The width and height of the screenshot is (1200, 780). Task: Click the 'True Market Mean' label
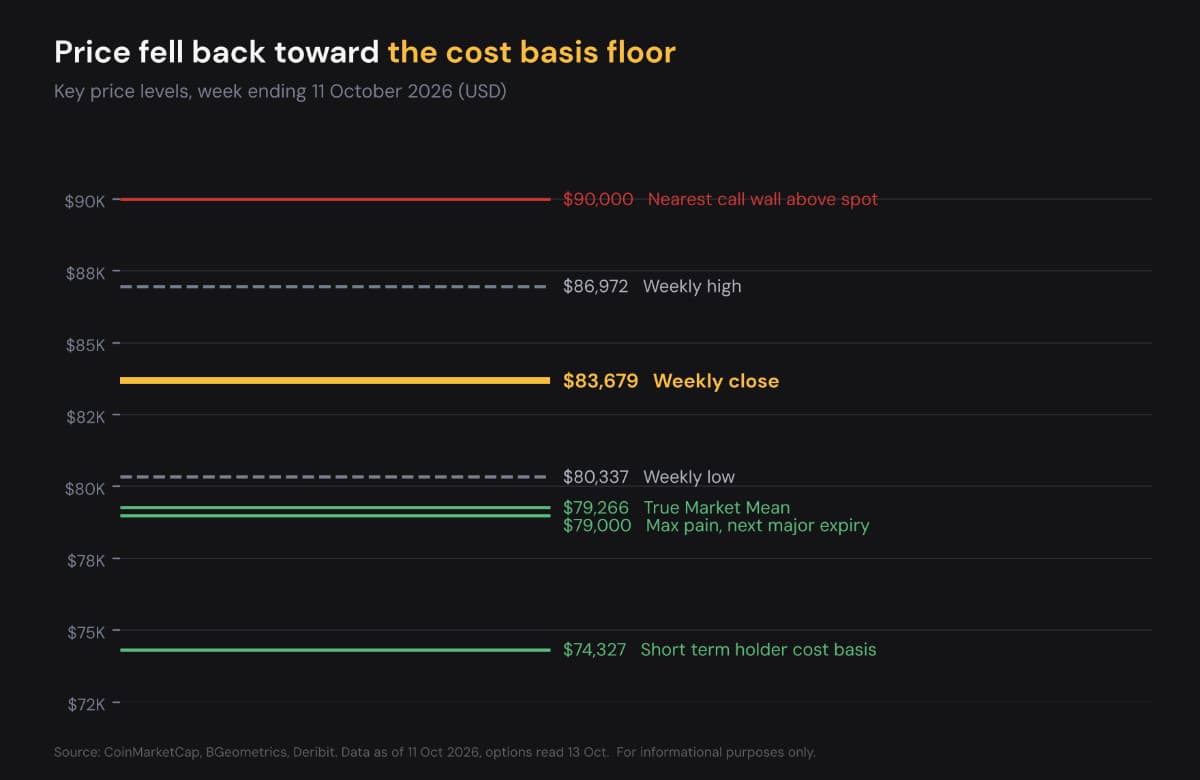(x=717, y=507)
